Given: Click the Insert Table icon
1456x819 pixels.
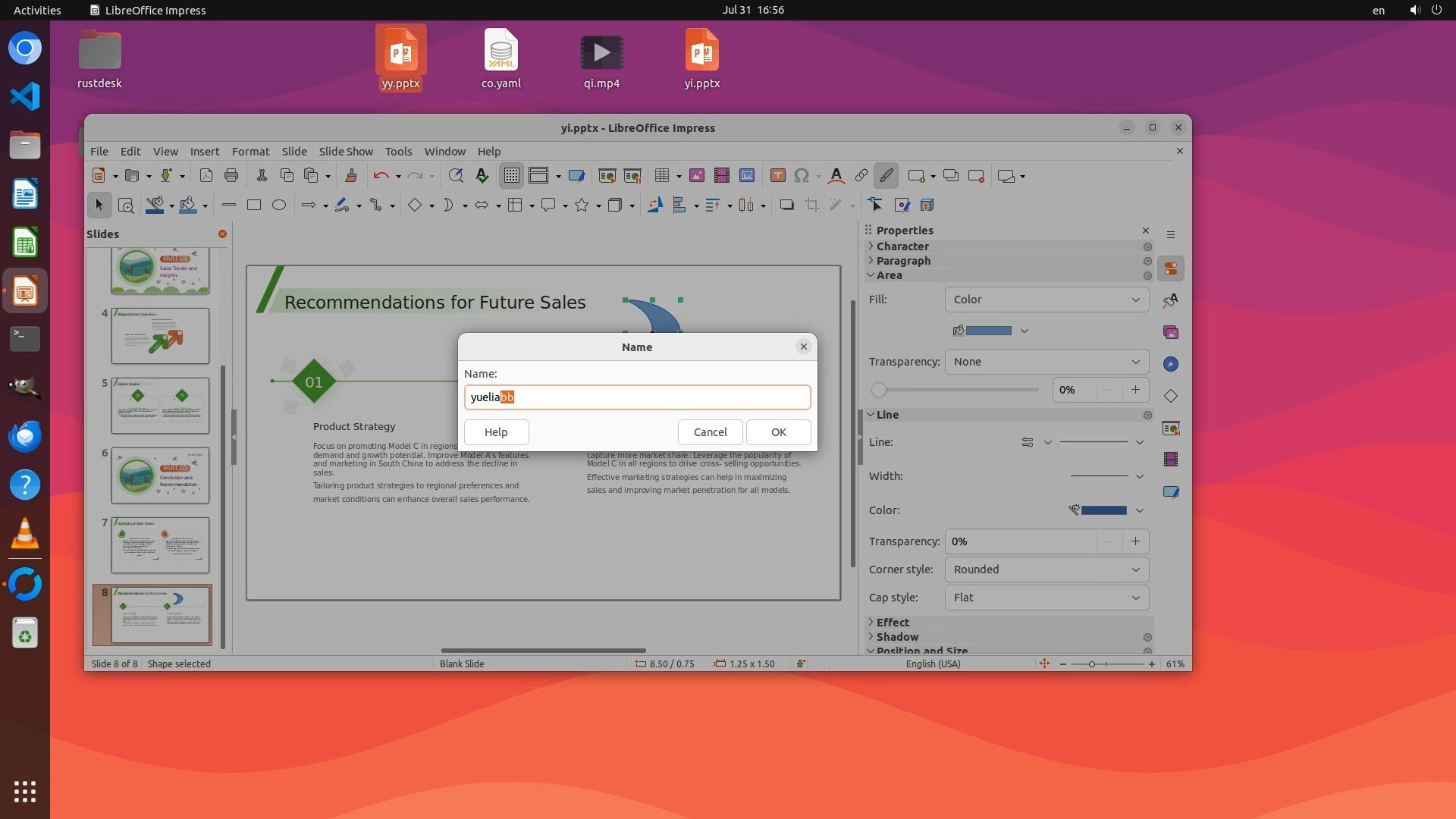Looking at the screenshot, I should pyautogui.click(x=662, y=176).
